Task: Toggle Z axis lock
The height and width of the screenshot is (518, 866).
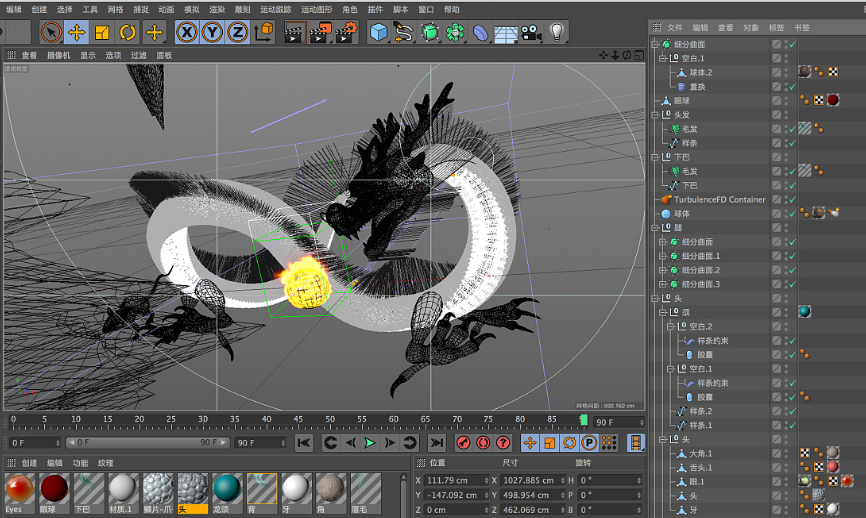Action: pyautogui.click(x=237, y=32)
